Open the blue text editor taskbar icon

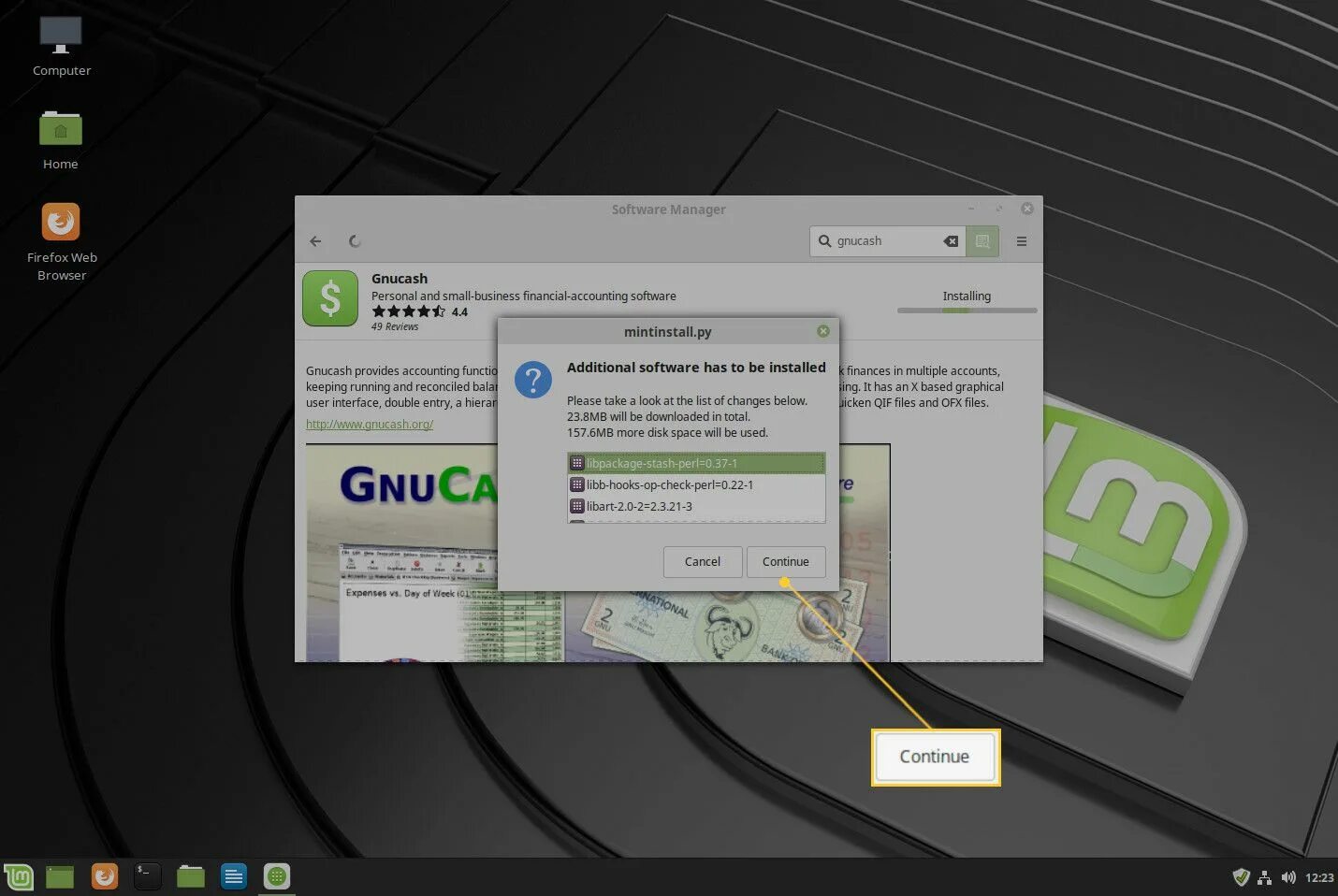(x=234, y=876)
